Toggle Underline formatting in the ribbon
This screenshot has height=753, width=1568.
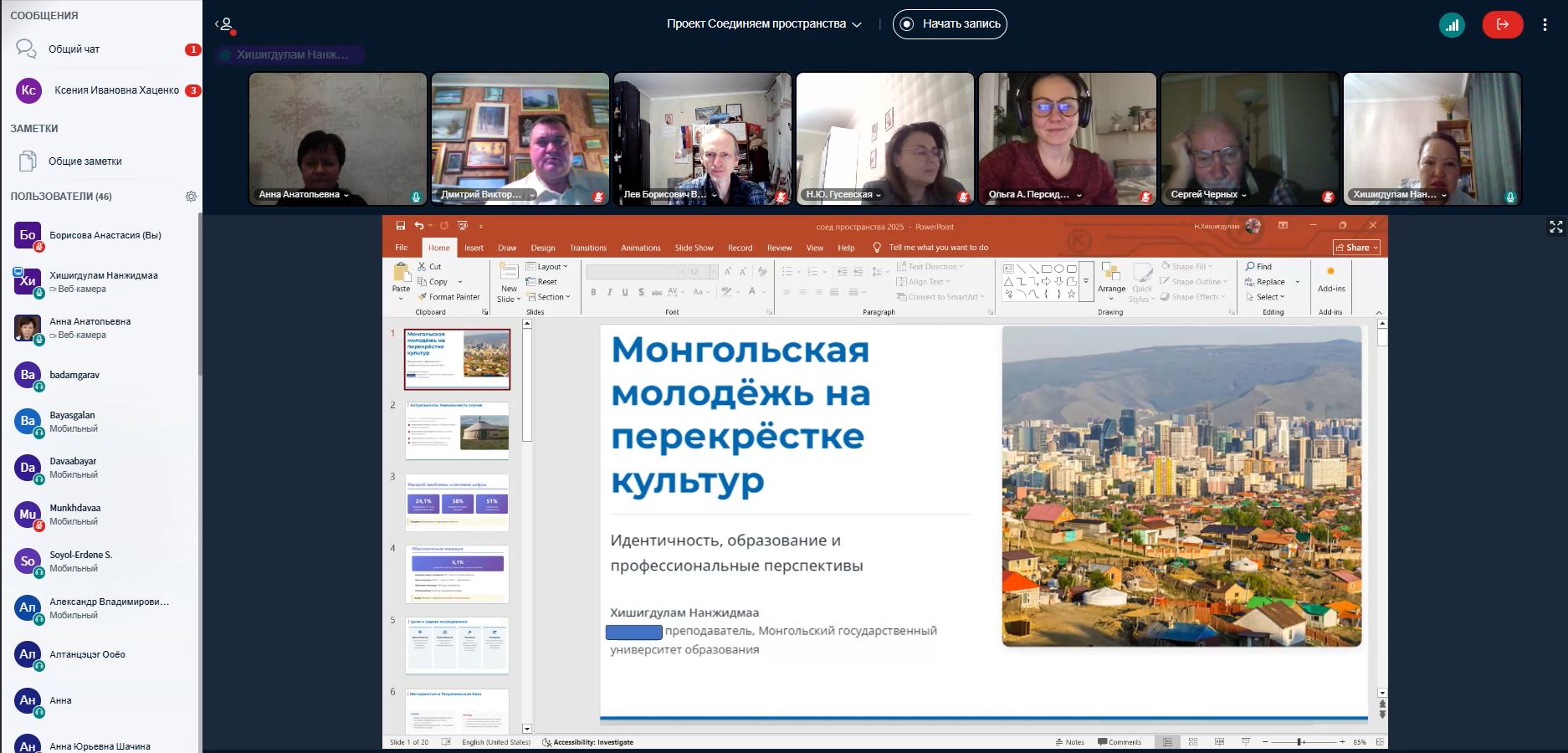[x=625, y=292]
